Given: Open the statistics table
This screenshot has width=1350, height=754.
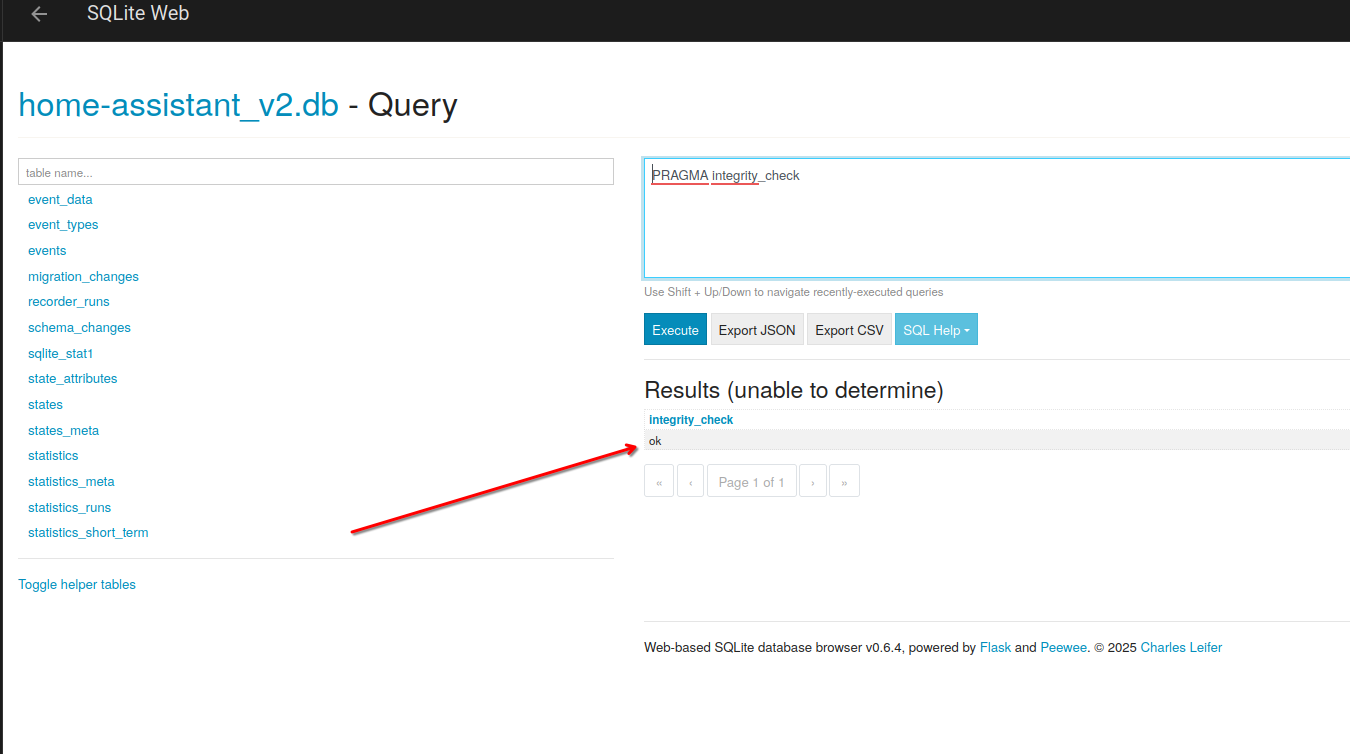Looking at the screenshot, I should click(53, 455).
